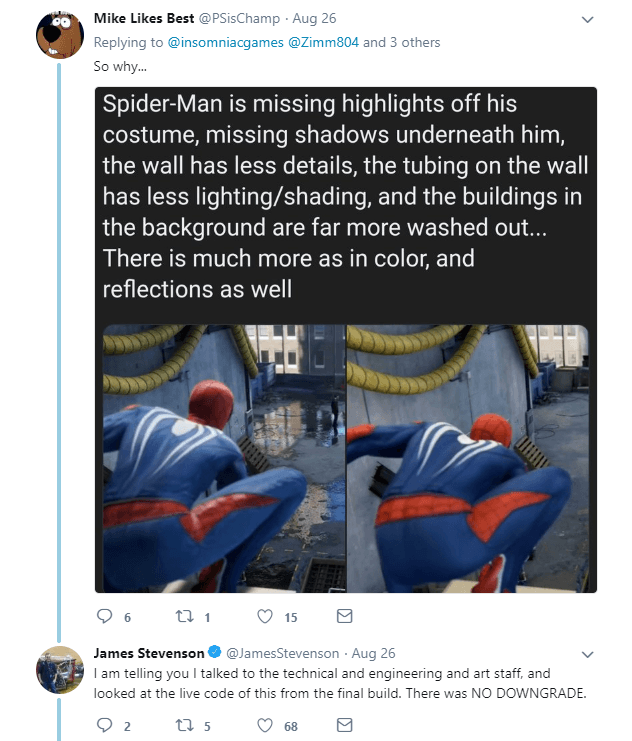Send Mike's tweet via direct message
632x741 pixels.
344,616
